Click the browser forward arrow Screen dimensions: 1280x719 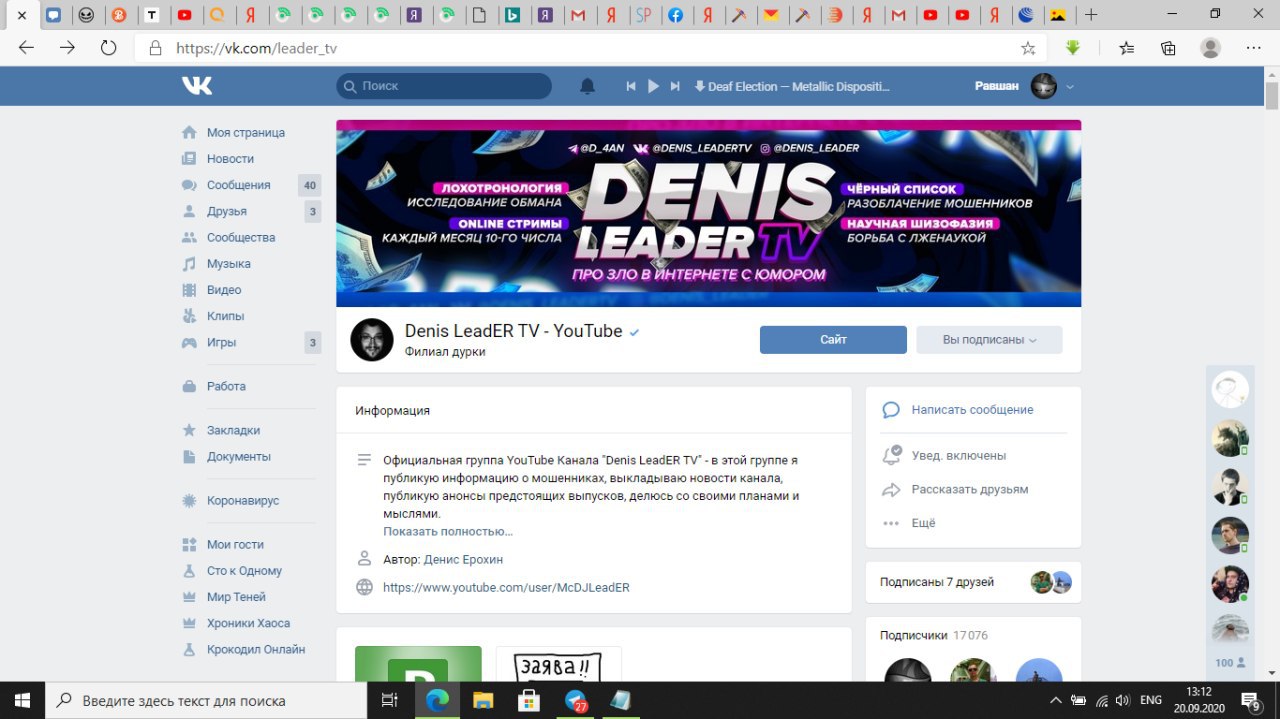pos(67,48)
